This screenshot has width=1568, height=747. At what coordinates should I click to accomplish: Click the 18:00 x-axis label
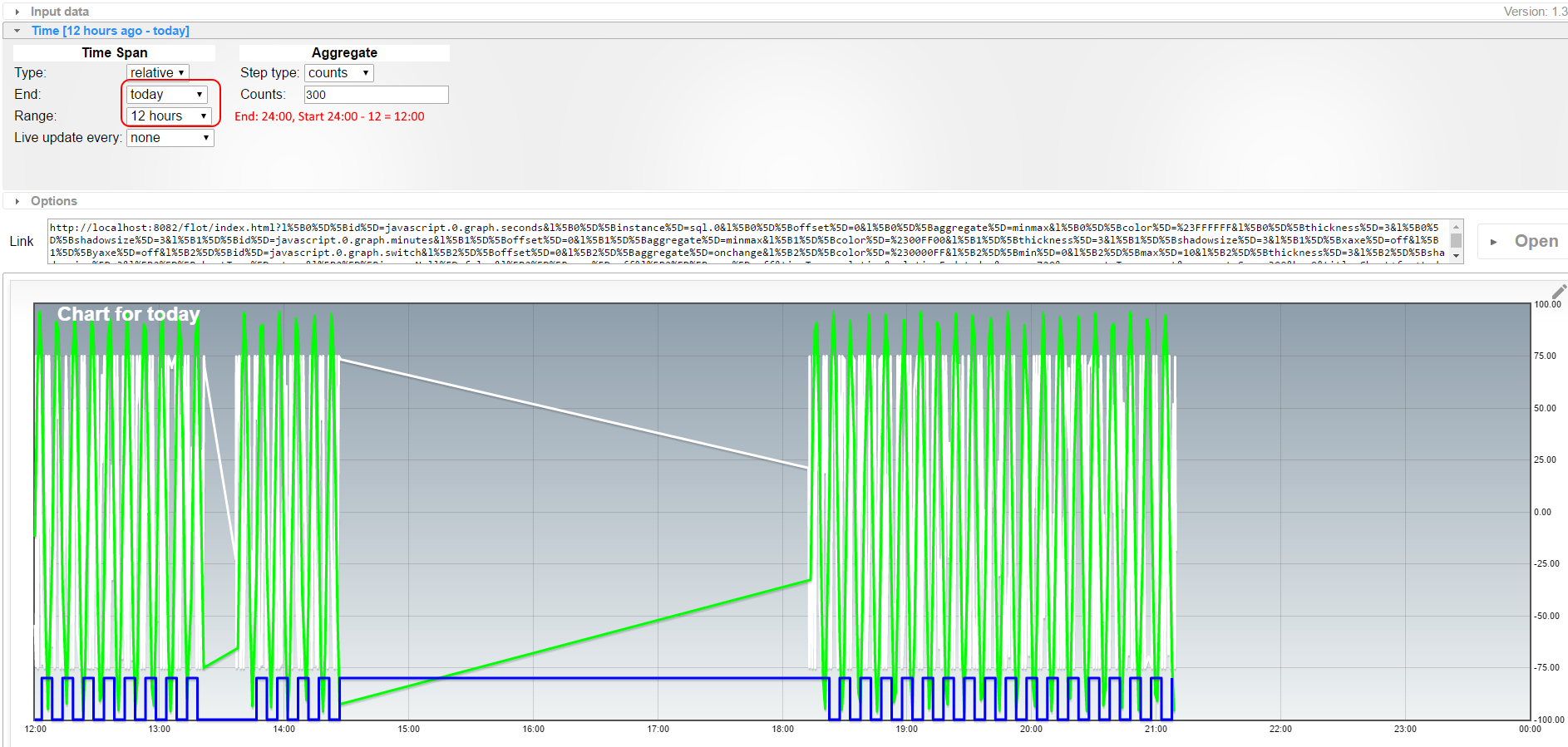tap(782, 730)
